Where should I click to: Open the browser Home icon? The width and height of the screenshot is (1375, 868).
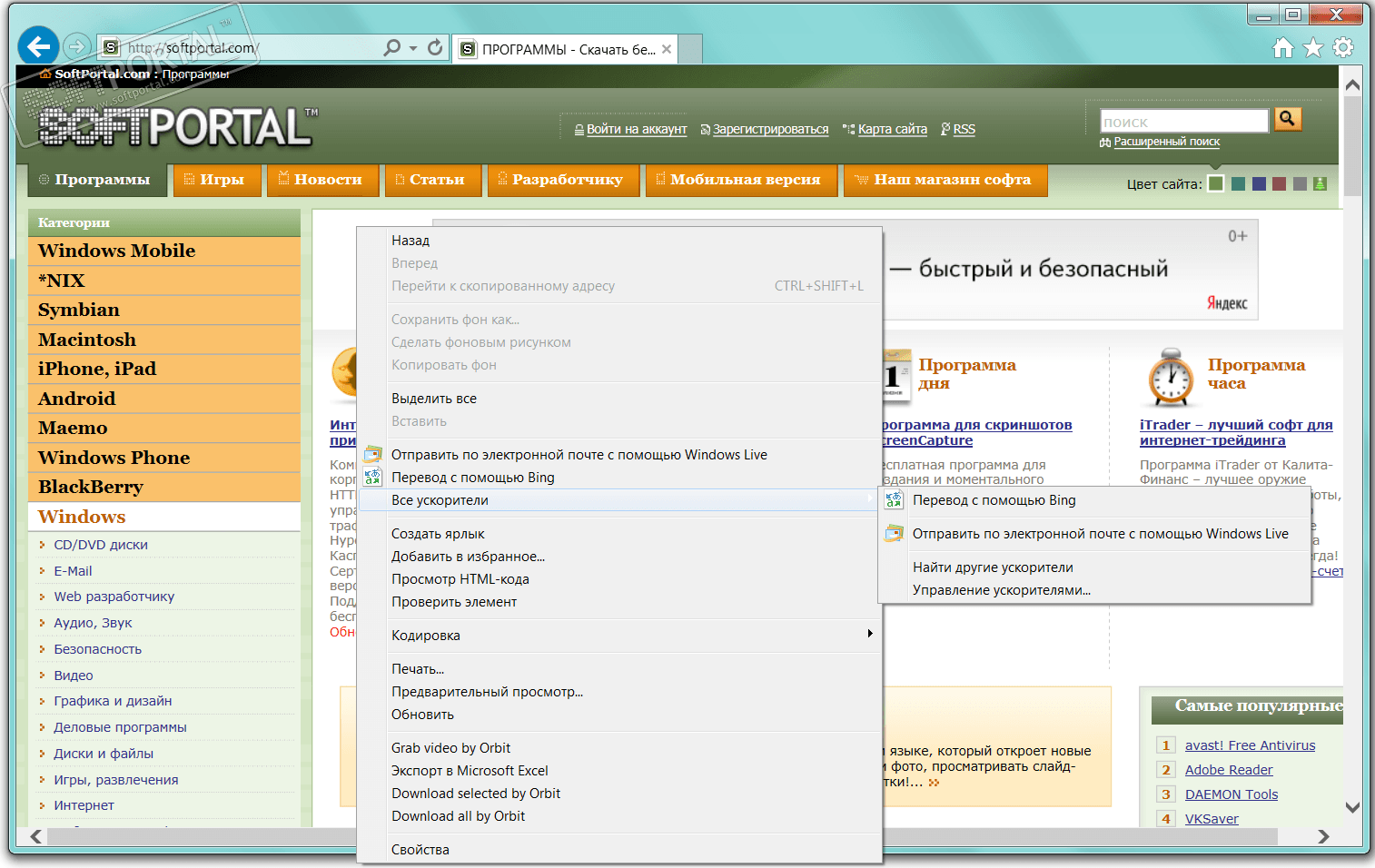(x=1283, y=48)
